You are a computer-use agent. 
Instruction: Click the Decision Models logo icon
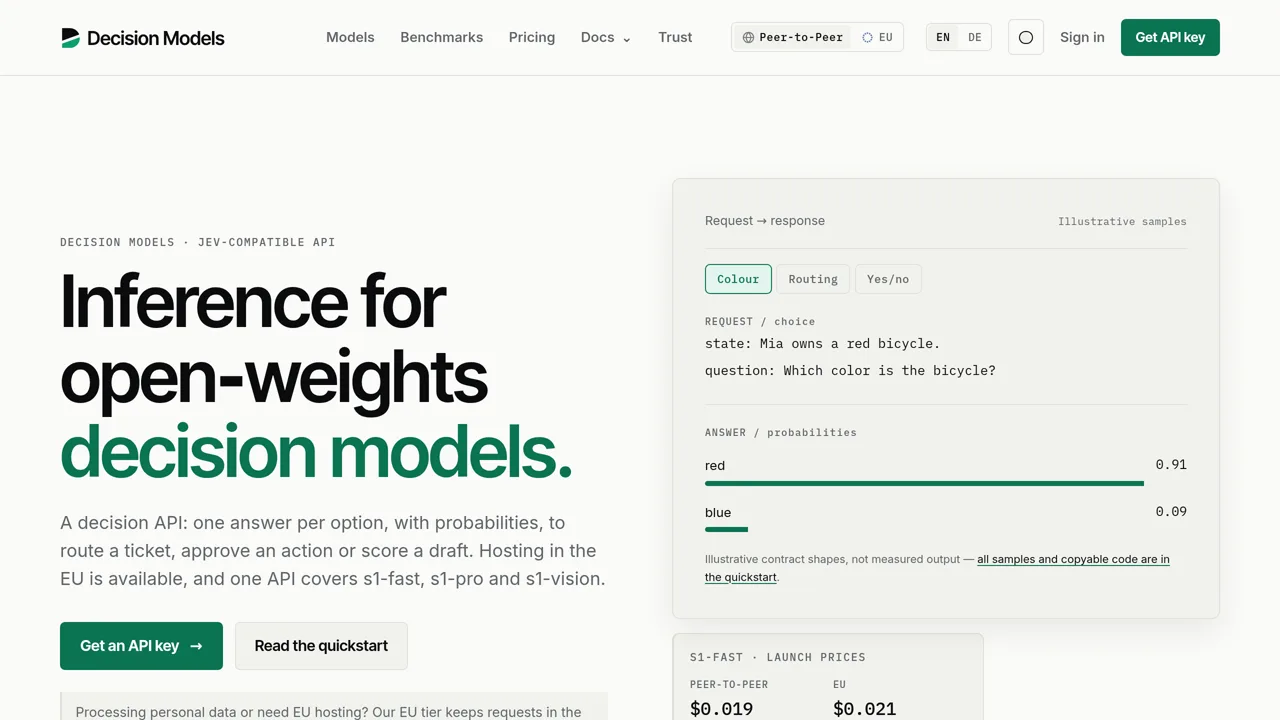click(x=70, y=38)
